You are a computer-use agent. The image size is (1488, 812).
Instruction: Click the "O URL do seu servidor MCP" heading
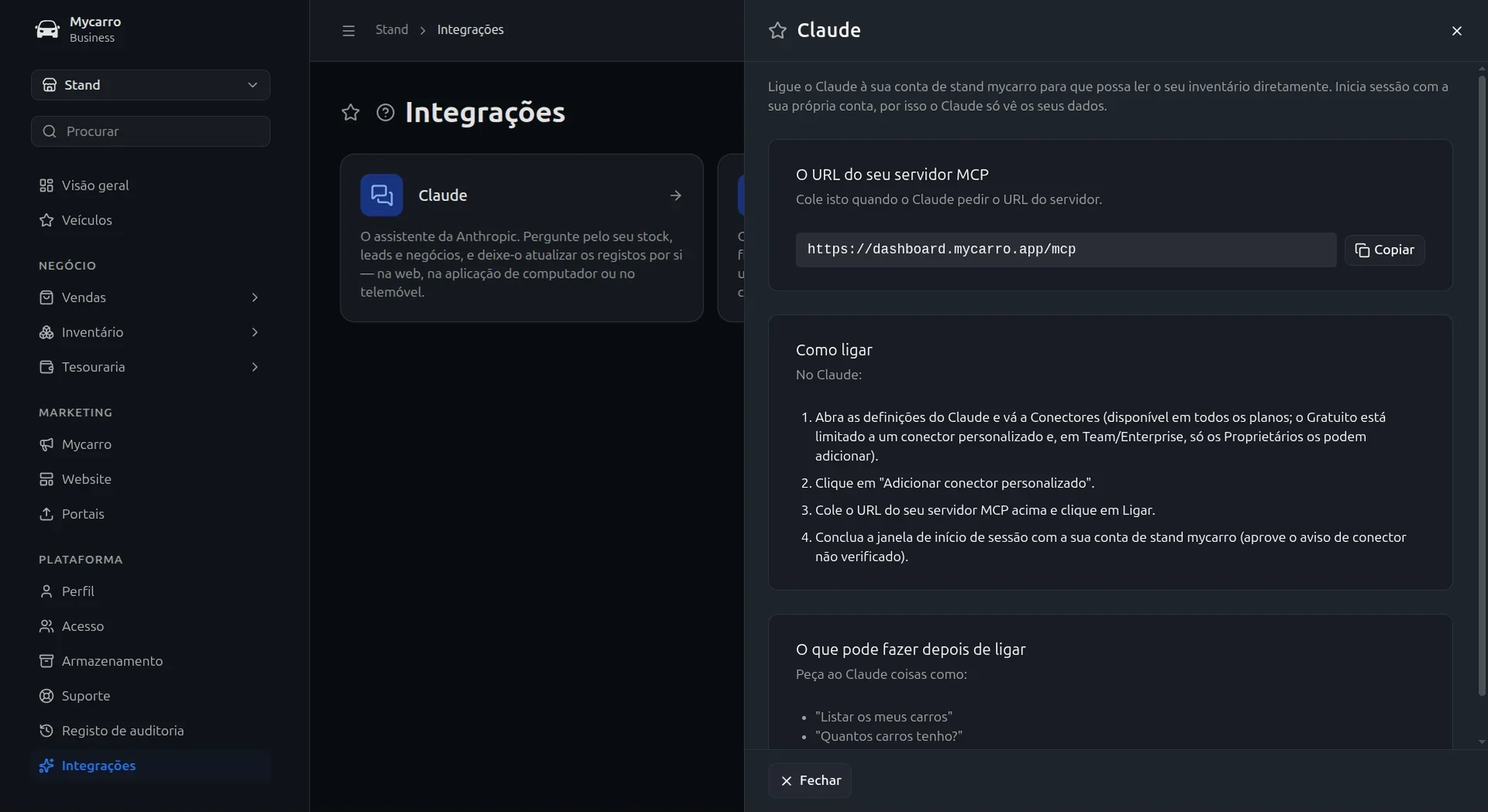[892, 175]
